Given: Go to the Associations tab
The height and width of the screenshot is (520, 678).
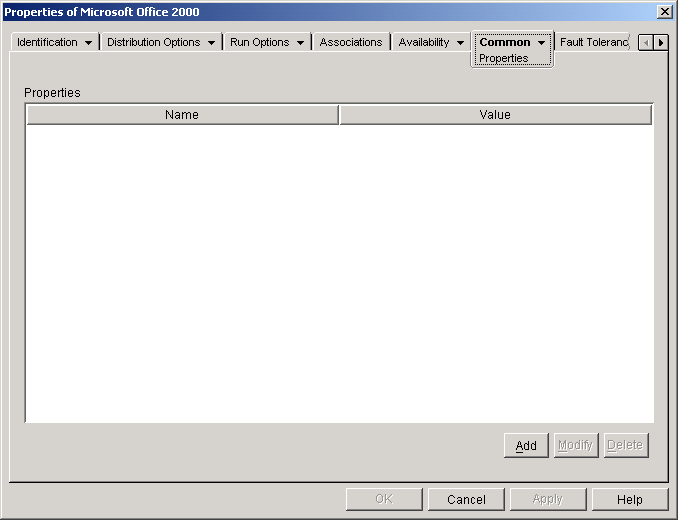Looking at the screenshot, I should pos(351,42).
